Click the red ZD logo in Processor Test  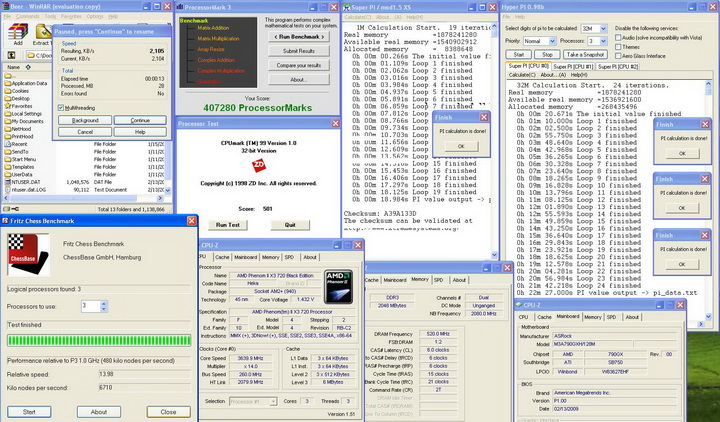(x=259, y=165)
